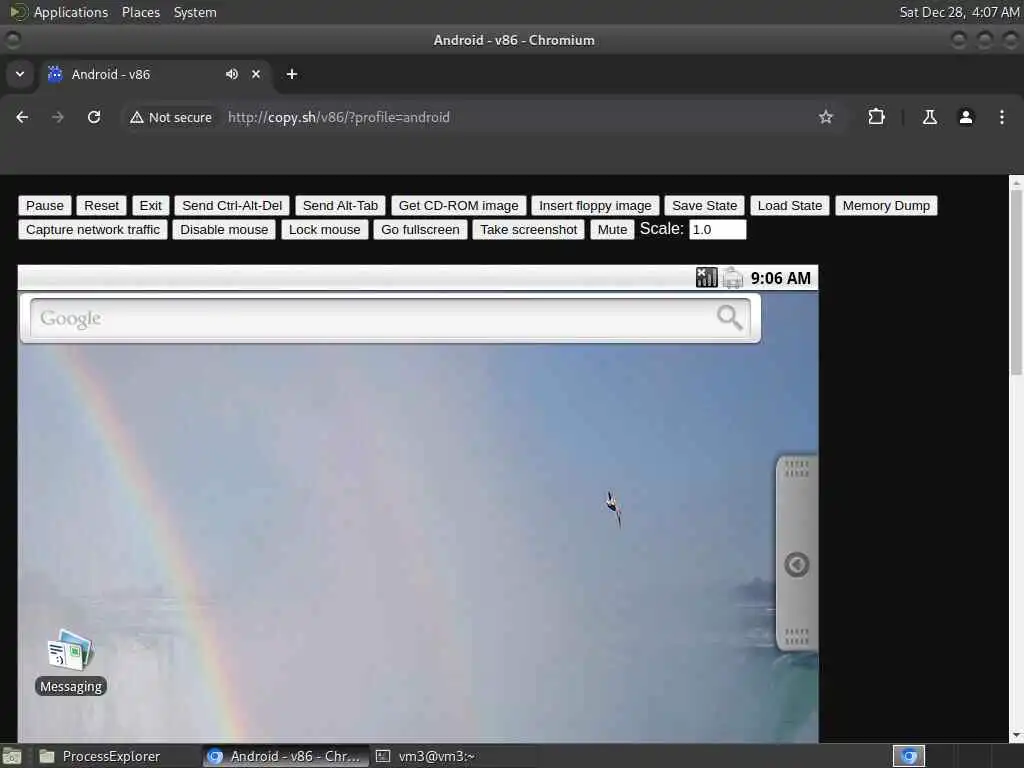Click the Not secure site info badge
Viewport: 1024px width, 768px height.
point(171,117)
